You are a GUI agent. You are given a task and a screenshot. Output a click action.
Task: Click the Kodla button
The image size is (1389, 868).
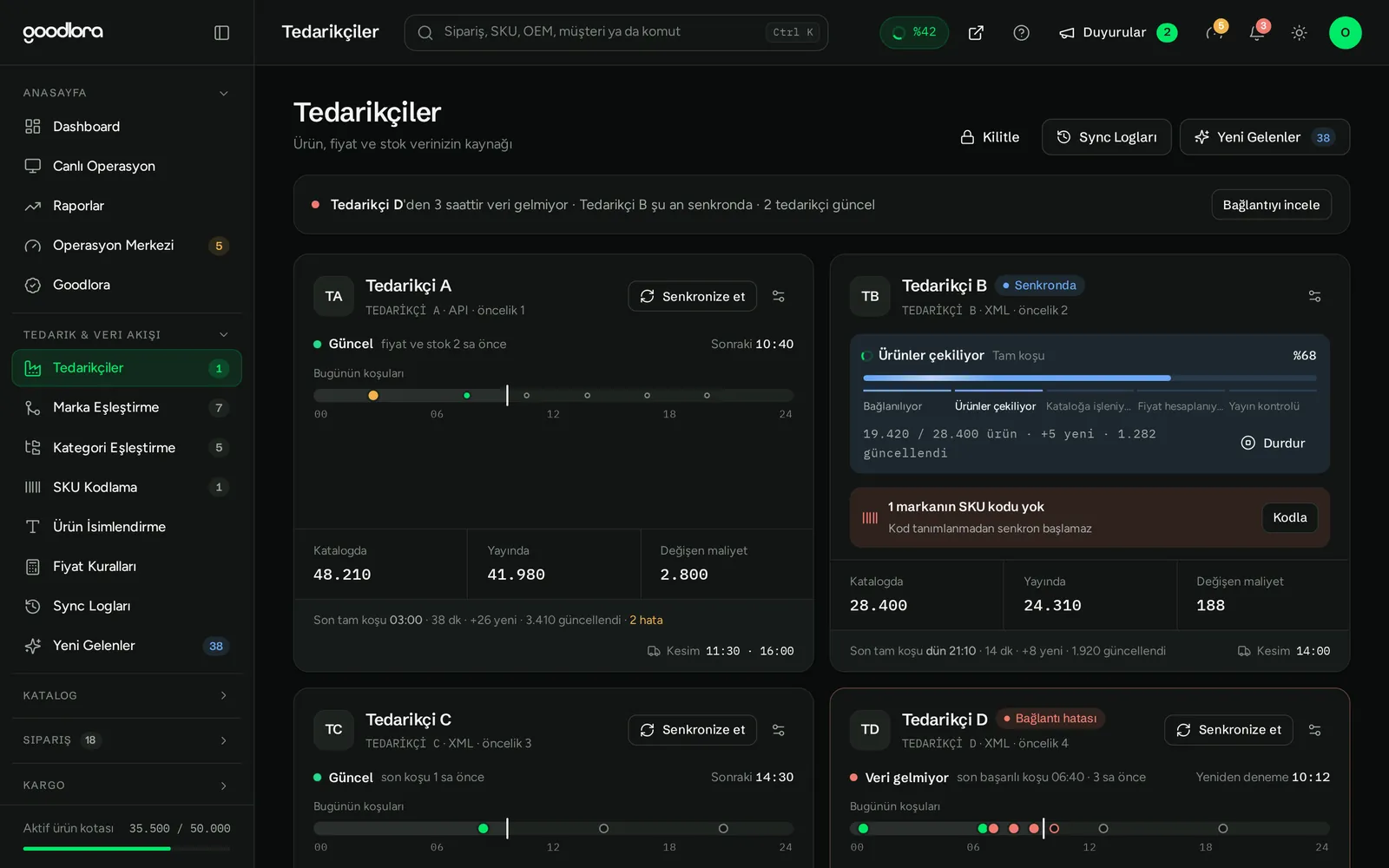click(1289, 517)
